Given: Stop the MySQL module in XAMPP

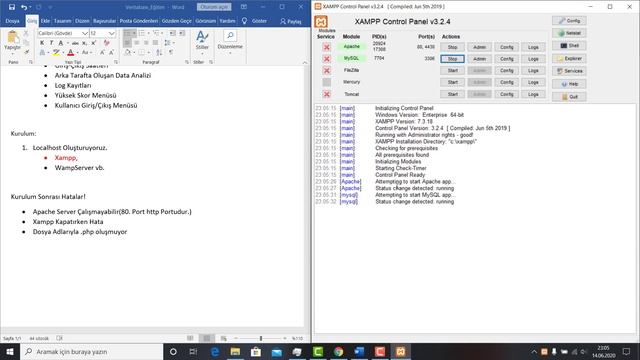Looking at the screenshot, I should pos(452,59).
